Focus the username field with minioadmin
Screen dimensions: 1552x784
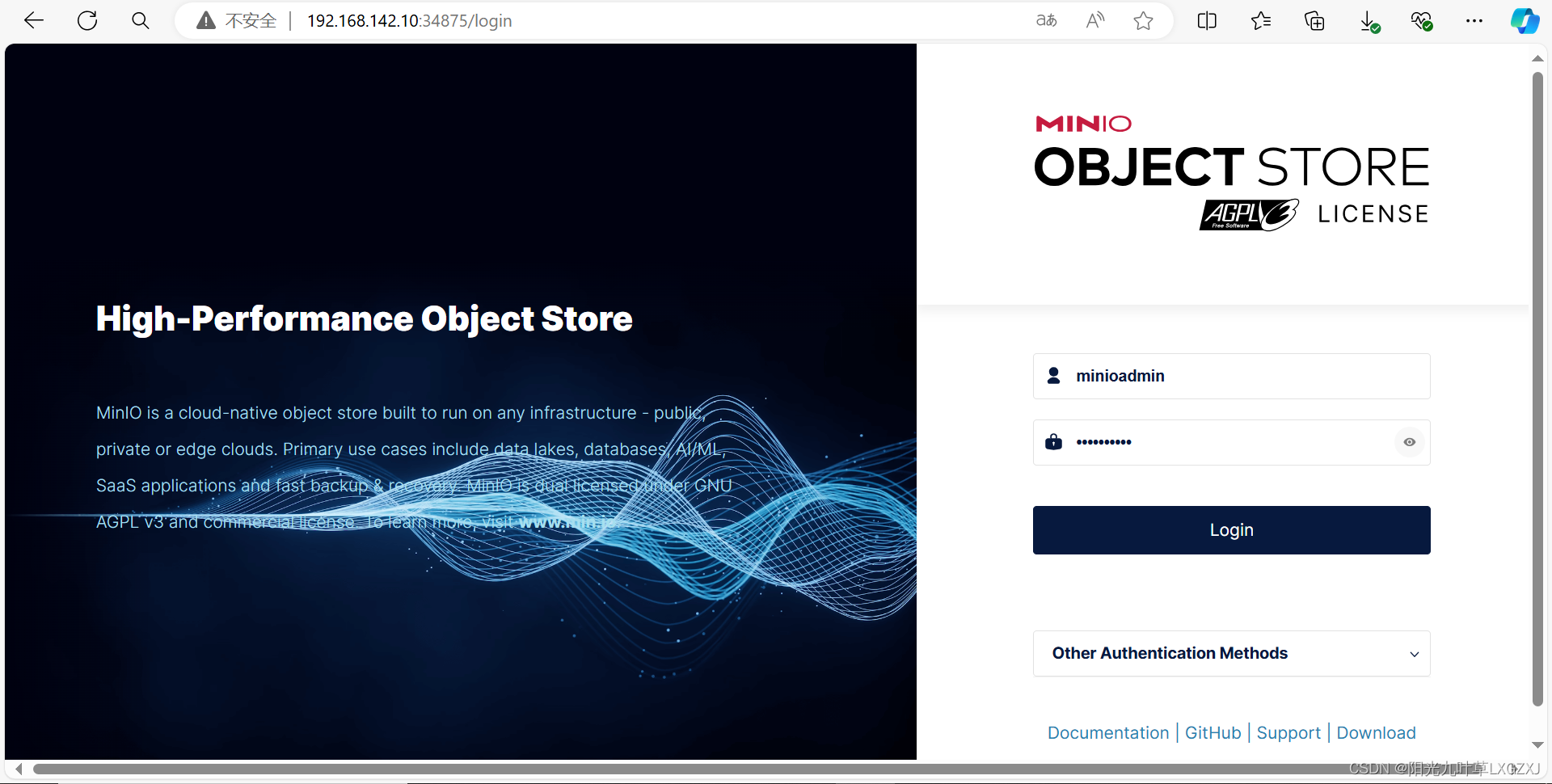pyautogui.click(x=1232, y=376)
